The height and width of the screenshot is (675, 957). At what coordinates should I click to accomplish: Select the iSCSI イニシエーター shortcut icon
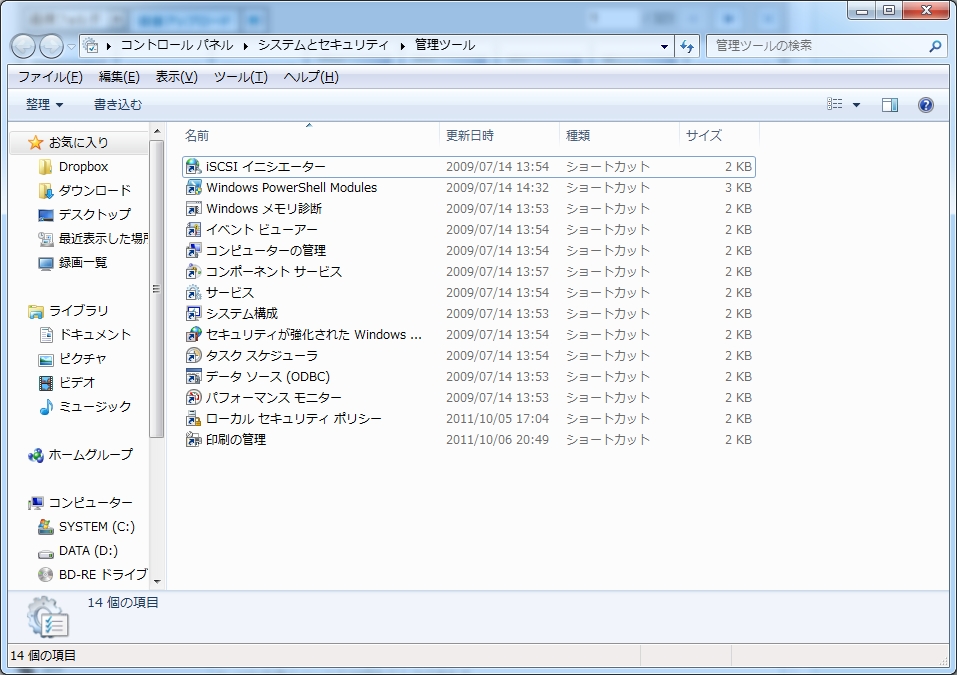pyautogui.click(x=193, y=167)
